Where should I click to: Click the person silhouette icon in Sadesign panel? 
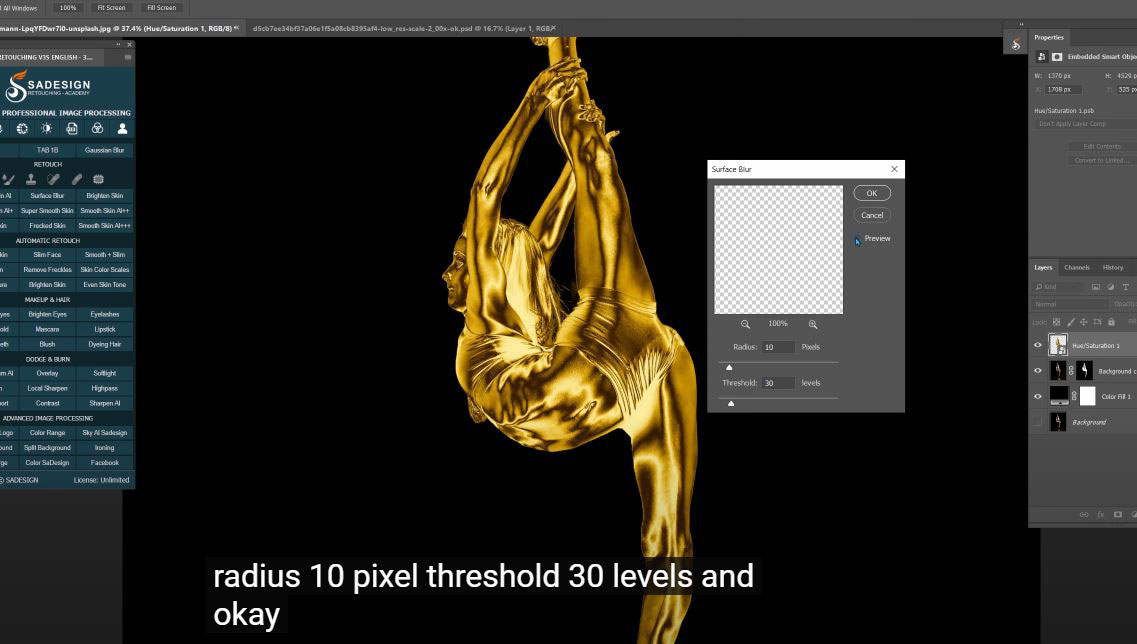click(x=123, y=128)
